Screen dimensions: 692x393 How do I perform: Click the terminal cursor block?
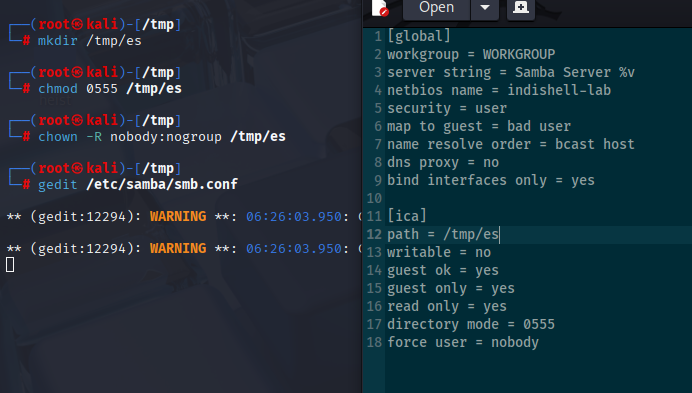(10, 265)
